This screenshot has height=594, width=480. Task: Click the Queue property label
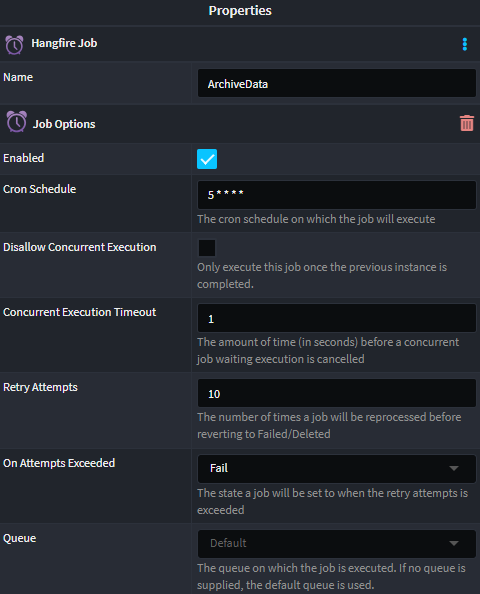[19, 538]
